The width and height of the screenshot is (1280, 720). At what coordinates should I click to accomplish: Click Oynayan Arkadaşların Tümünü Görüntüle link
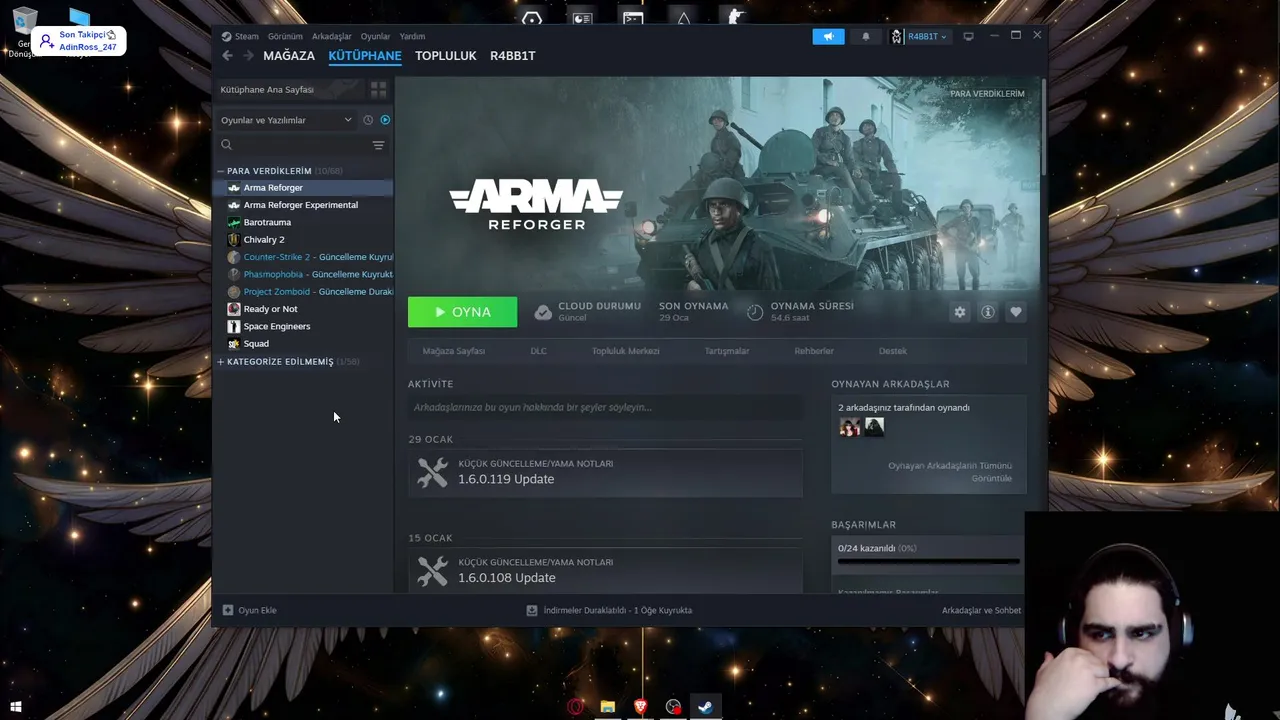click(x=950, y=472)
